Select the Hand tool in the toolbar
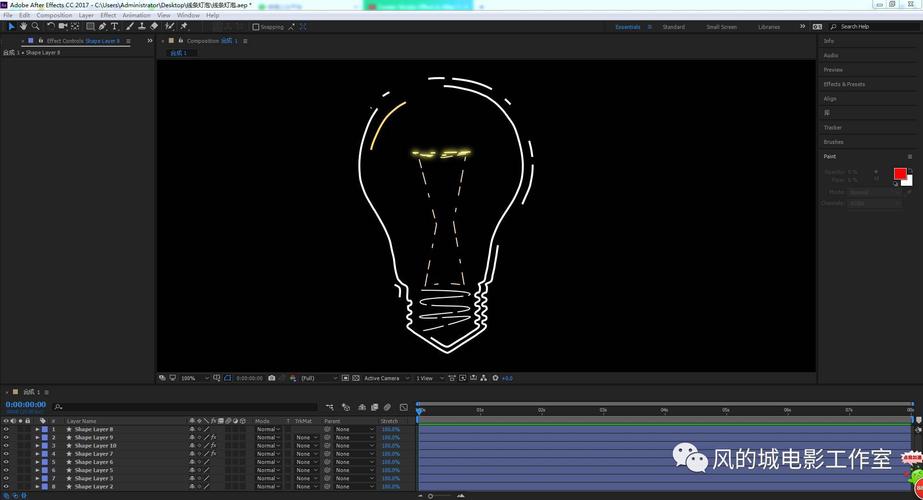The image size is (923, 500). (23, 27)
